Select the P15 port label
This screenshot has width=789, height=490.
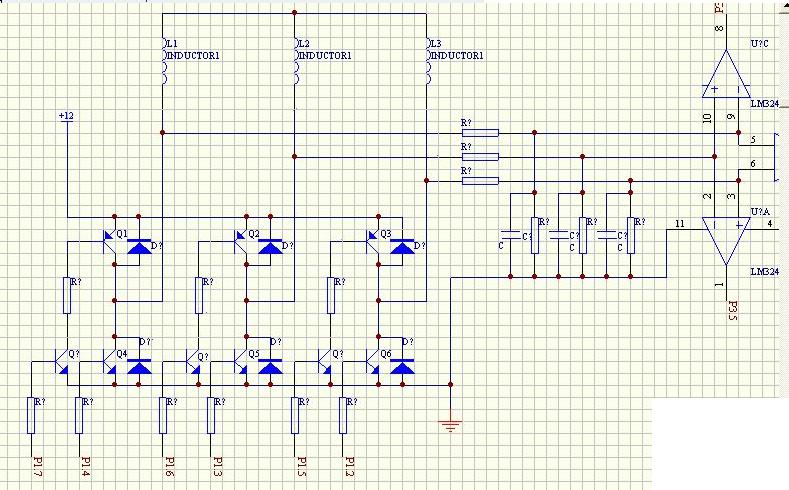pos(302,465)
